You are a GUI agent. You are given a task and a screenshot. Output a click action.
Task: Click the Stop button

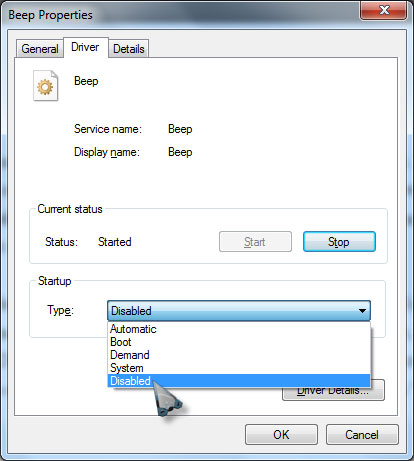(339, 242)
